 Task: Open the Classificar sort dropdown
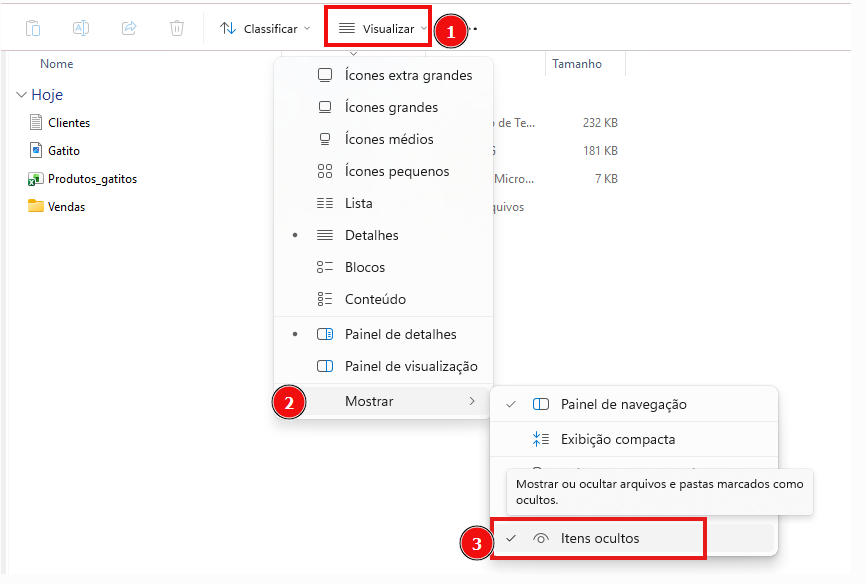[x=265, y=29]
